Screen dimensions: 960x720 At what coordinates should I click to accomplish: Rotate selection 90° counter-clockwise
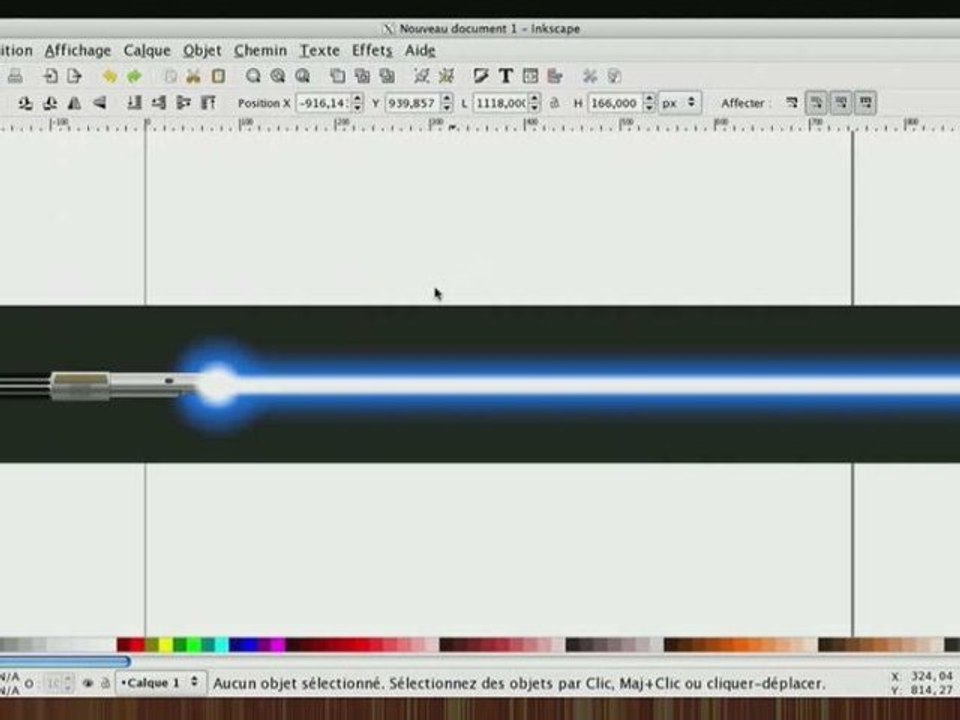coord(26,103)
